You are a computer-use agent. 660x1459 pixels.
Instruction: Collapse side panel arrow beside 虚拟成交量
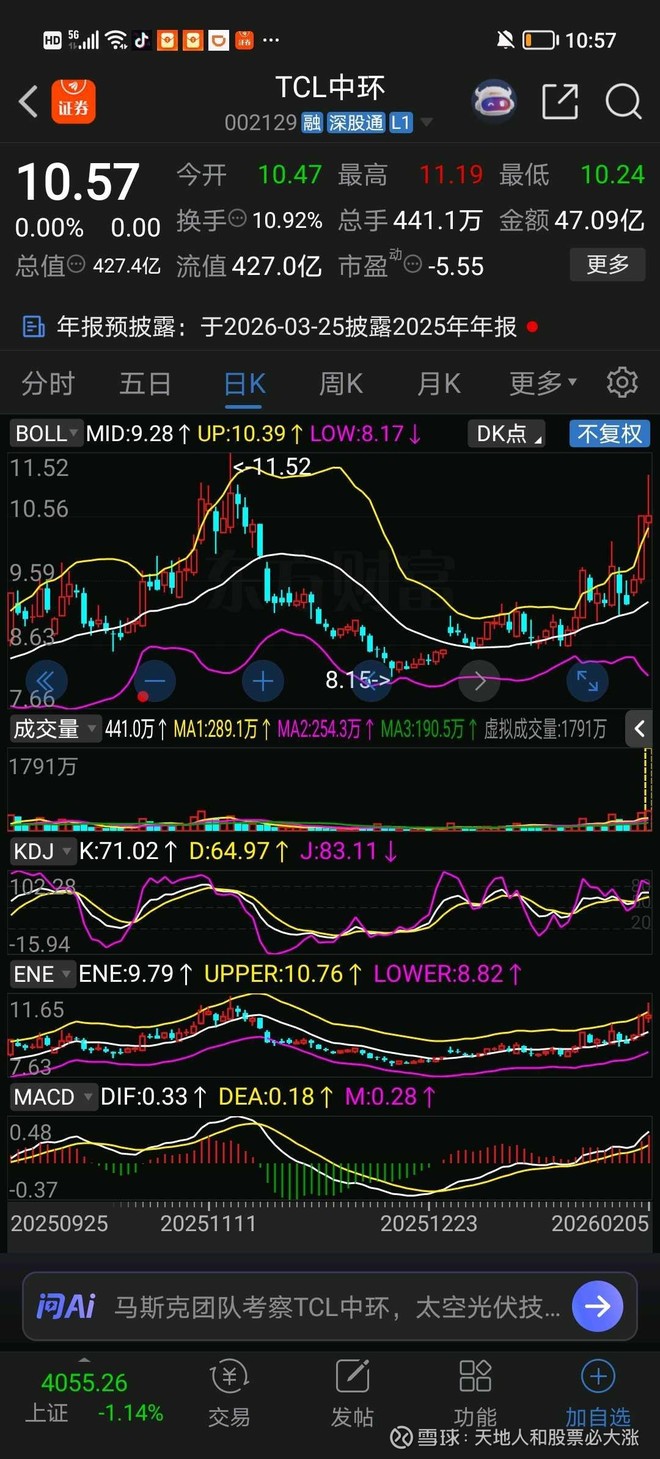(x=639, y=729)
